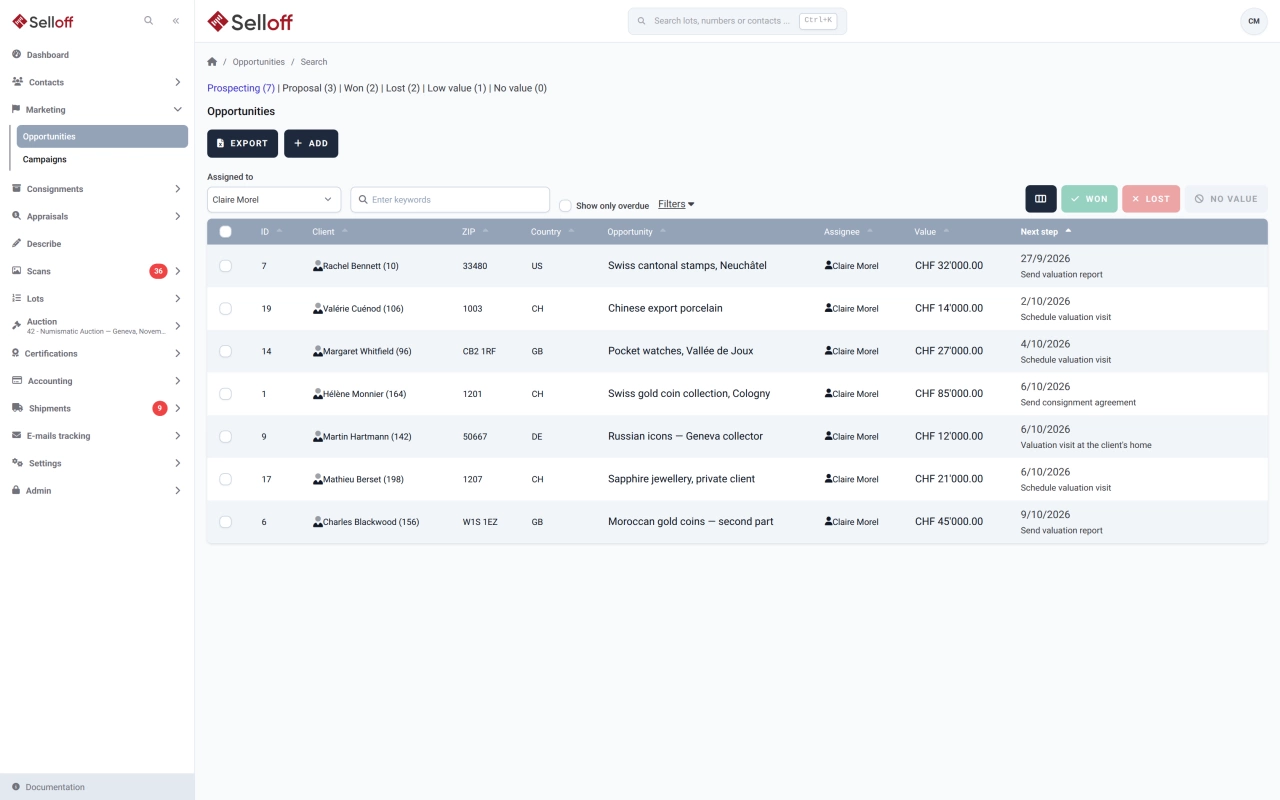
Task: Click the home icon in the breadcrumb
Action: (x=212, y=62)
